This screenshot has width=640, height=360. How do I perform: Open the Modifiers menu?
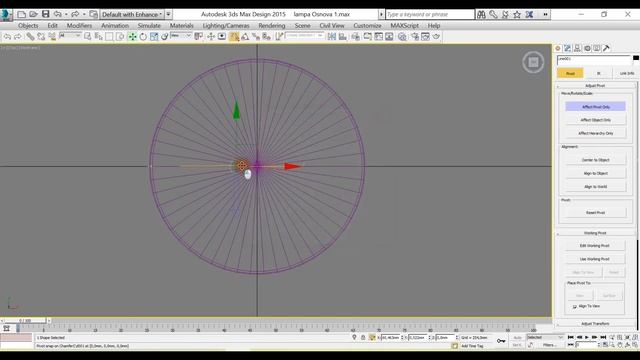click(79, 26)
